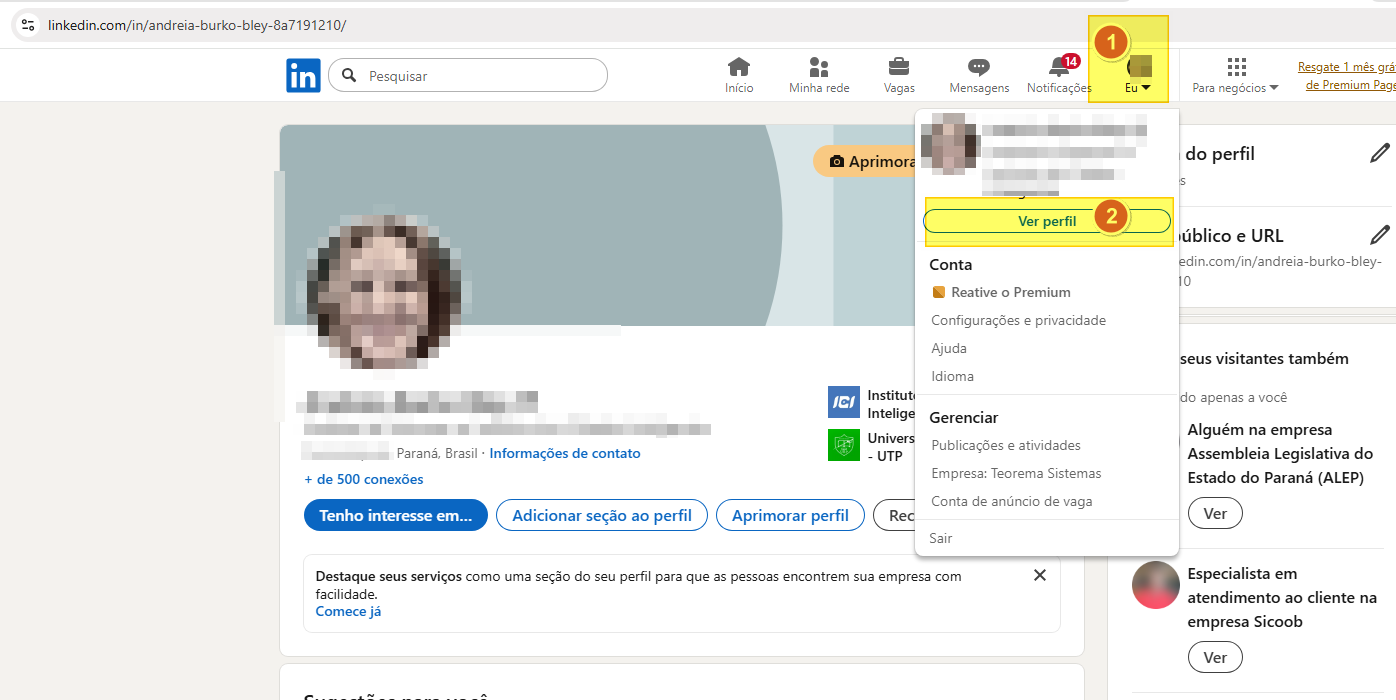Click the Premium gold square icon
Screen dimensions: 1396x700
coord(938,292)
